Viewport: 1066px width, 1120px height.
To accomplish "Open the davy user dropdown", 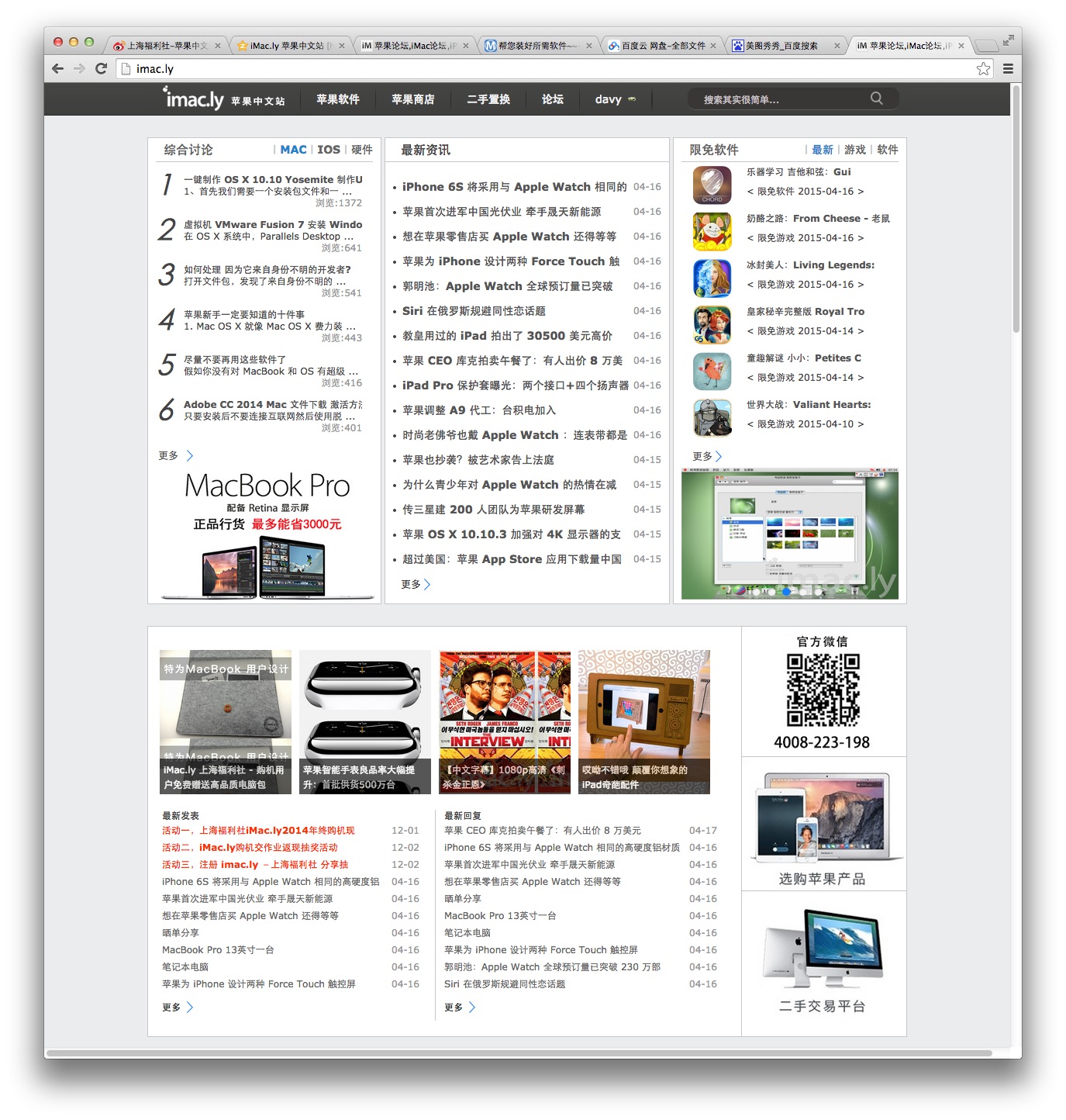I will tap(616, 99).
